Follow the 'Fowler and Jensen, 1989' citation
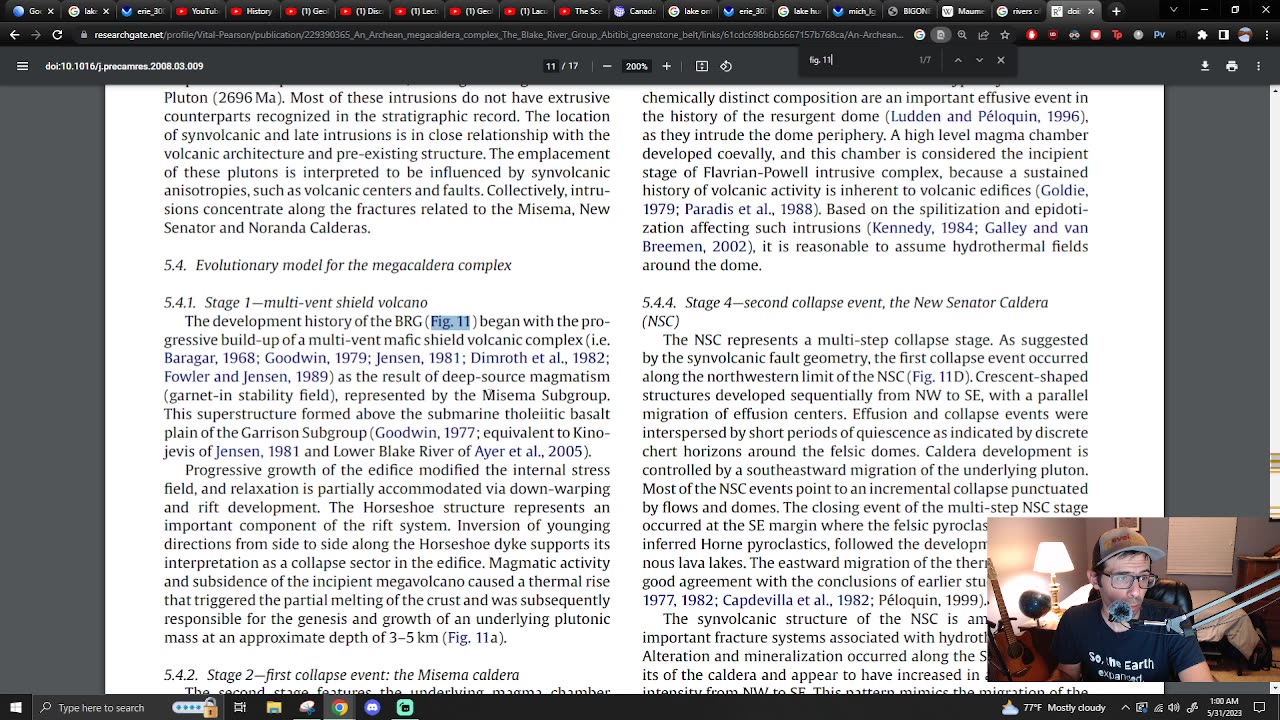The height and width of the screenshot is (720, 1280). coord(246,377)
